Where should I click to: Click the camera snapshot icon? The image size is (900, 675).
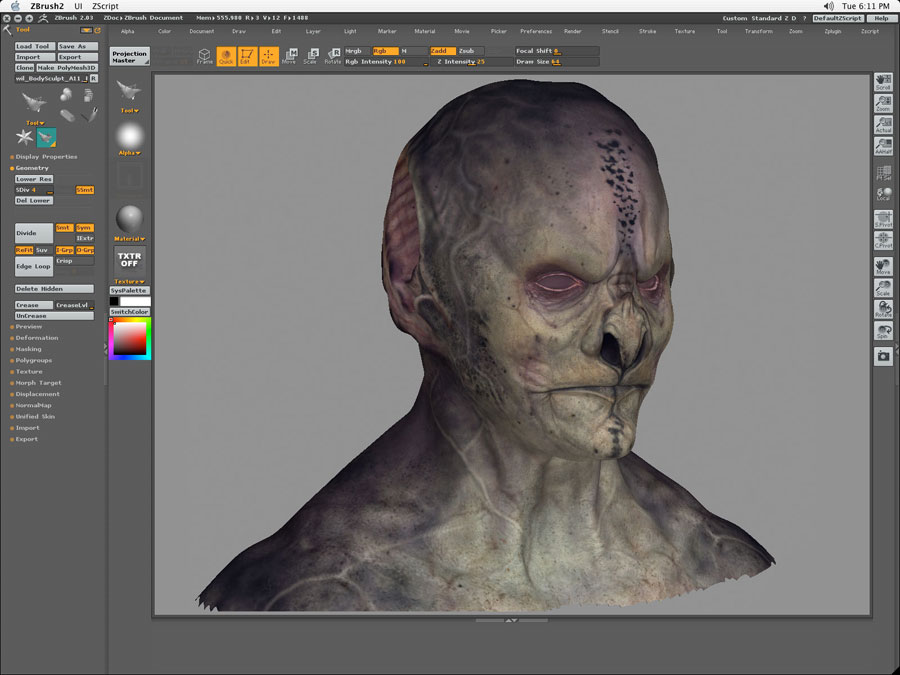[883, 356]
